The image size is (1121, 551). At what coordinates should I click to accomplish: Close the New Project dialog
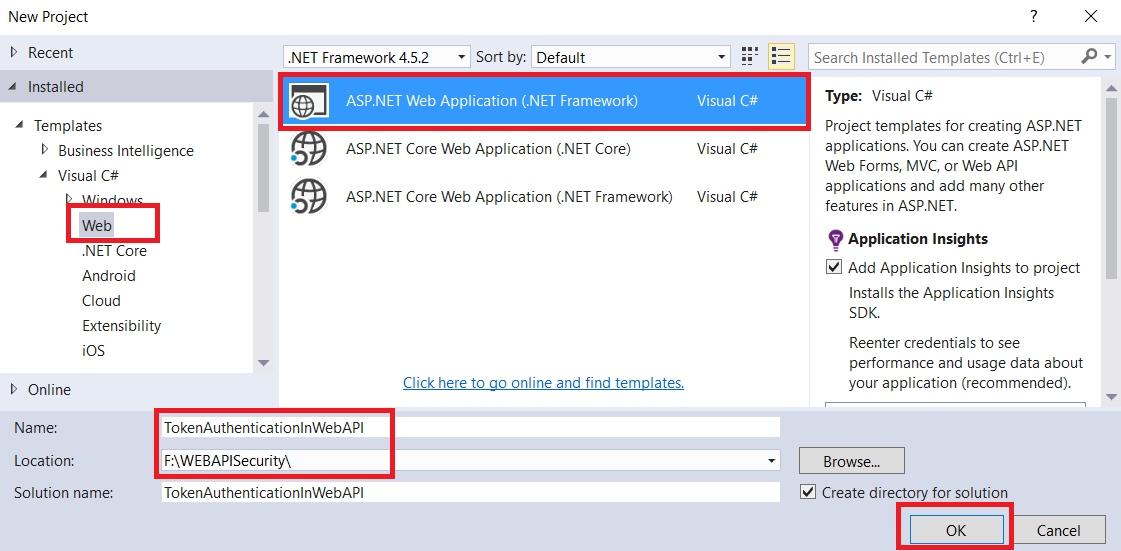[1090, 16]
